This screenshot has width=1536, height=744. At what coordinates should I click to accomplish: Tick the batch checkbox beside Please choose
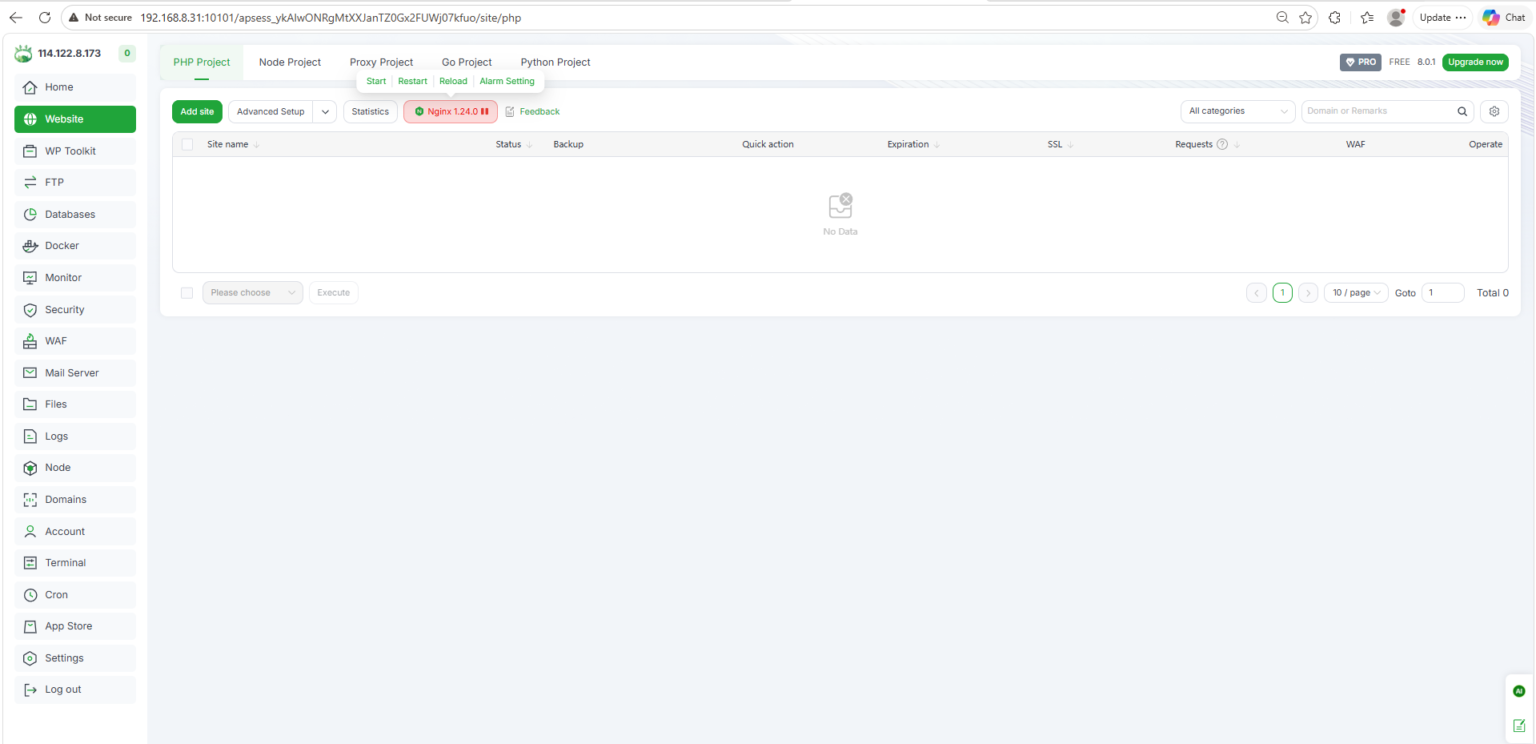click(x=187, y=293)
